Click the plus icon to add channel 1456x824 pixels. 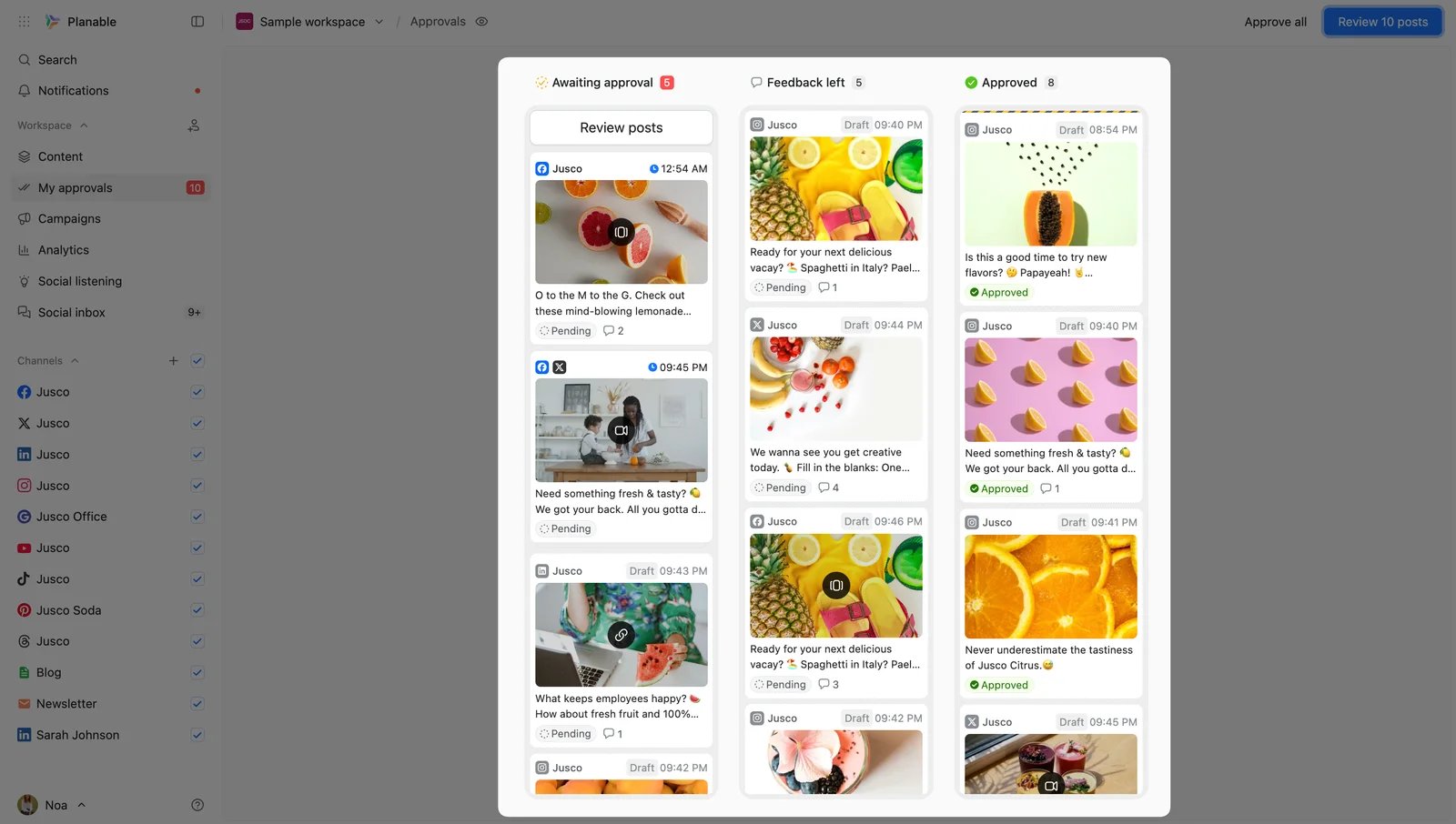173,361
